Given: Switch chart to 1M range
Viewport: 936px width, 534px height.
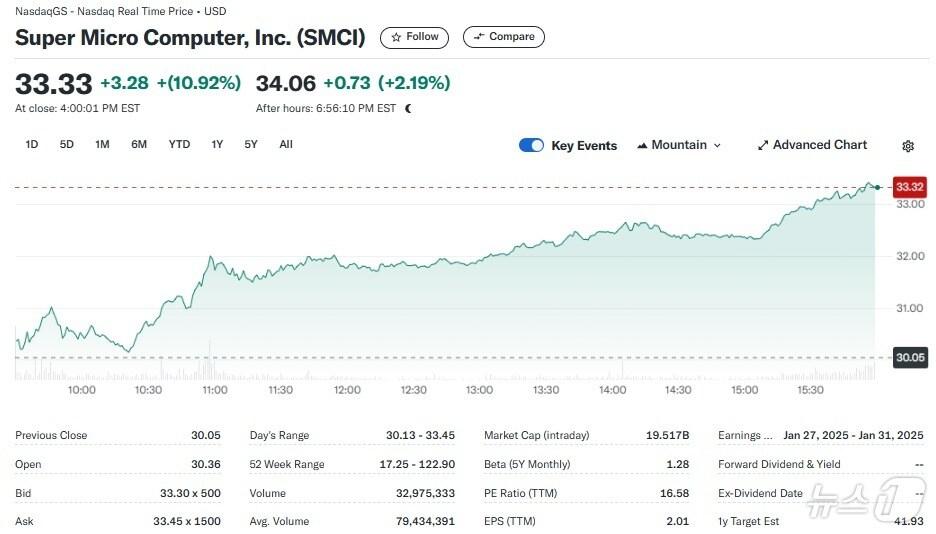Looking at the screenshot, I should (x=102, y=144).
